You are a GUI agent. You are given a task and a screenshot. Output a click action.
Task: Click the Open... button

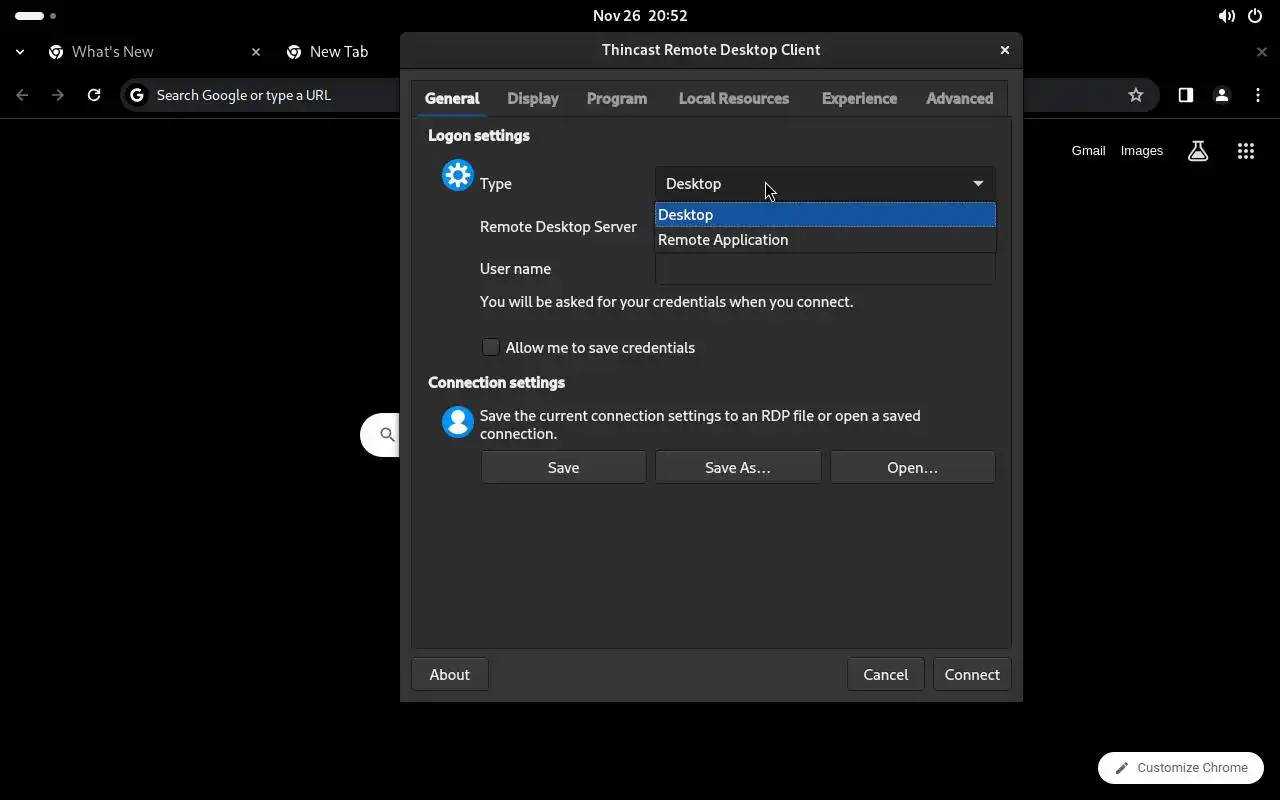point(913,467)
